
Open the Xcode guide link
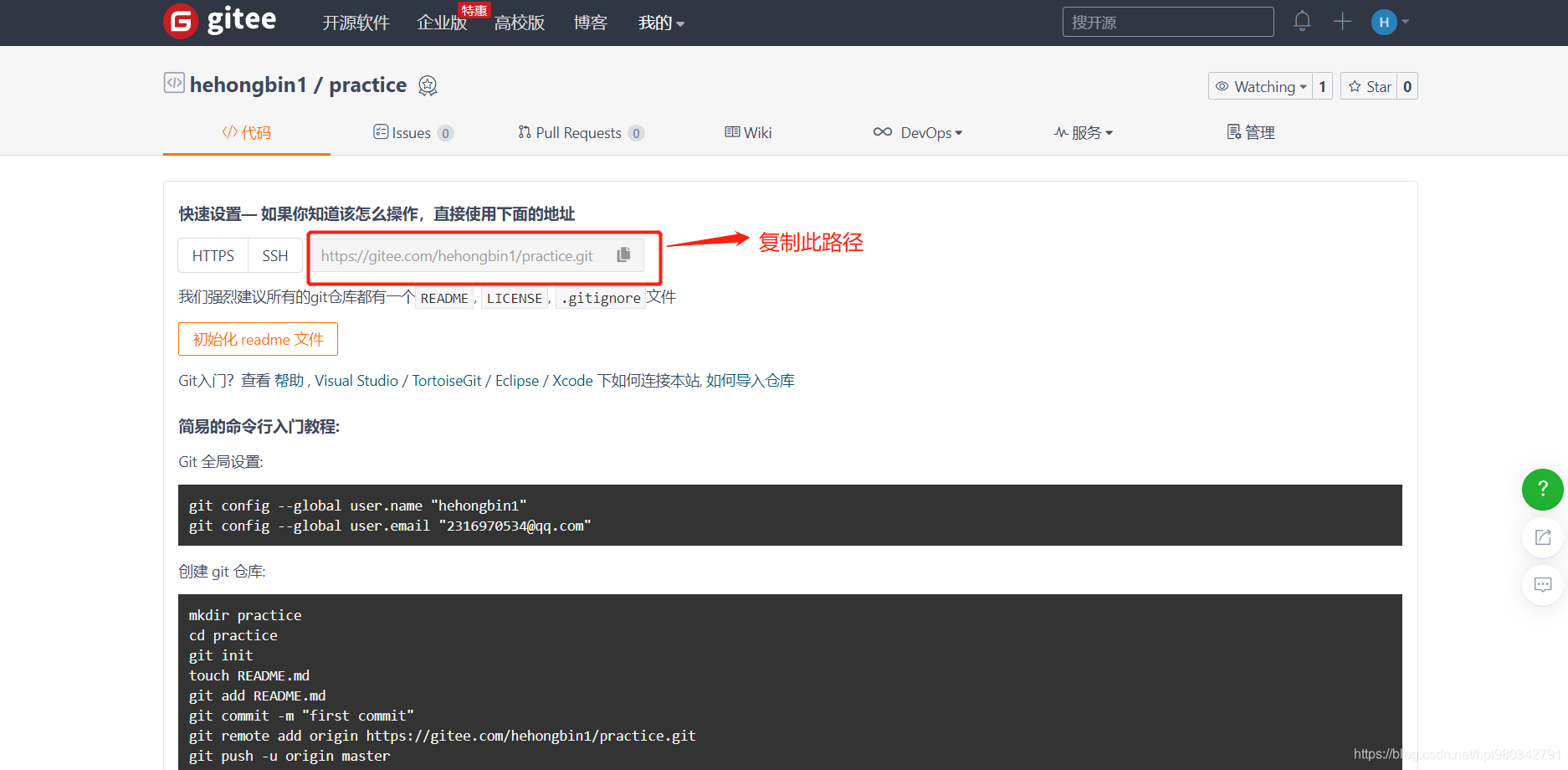coord(572,381)
